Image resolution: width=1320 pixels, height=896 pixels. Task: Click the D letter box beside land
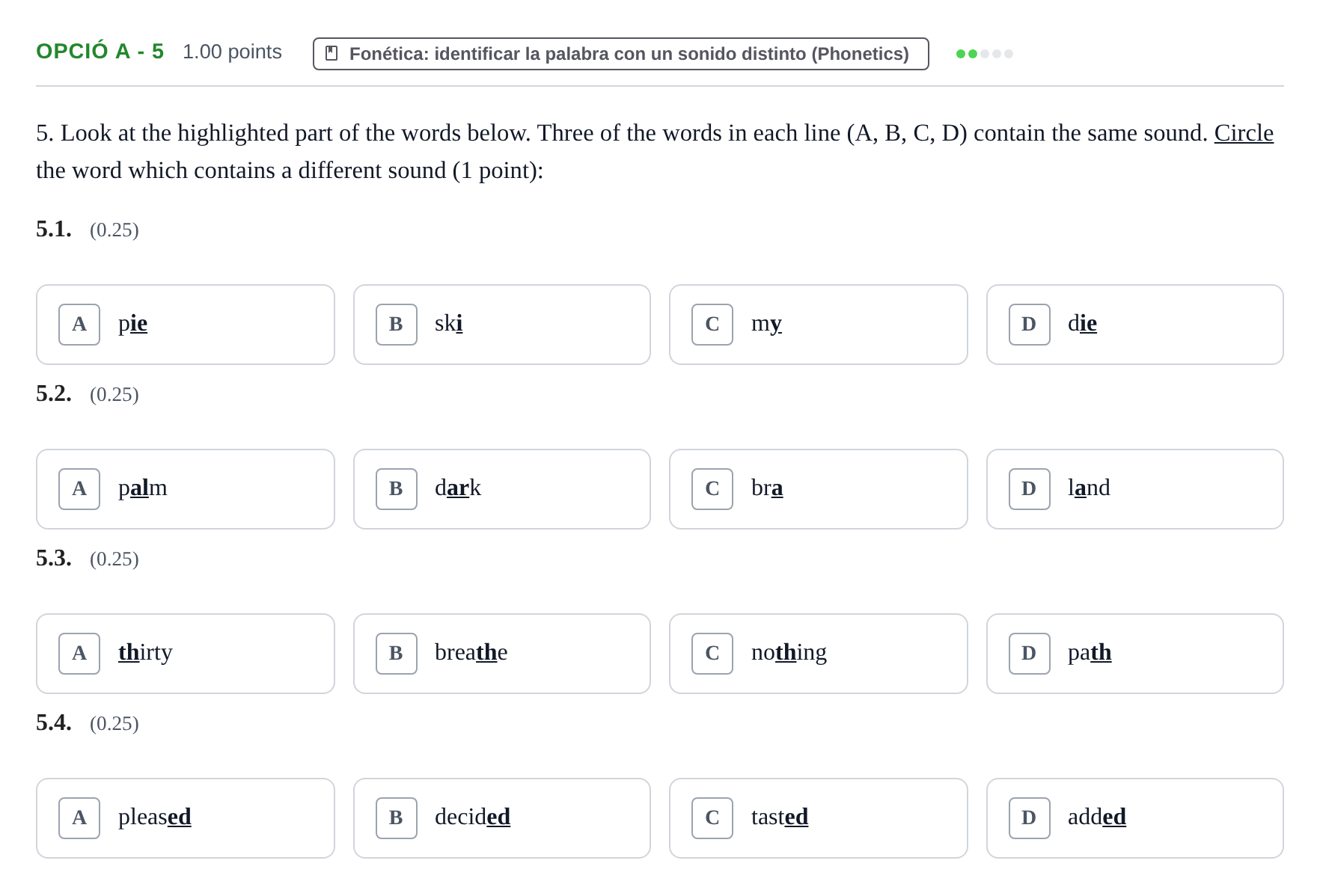[1030, 489]
